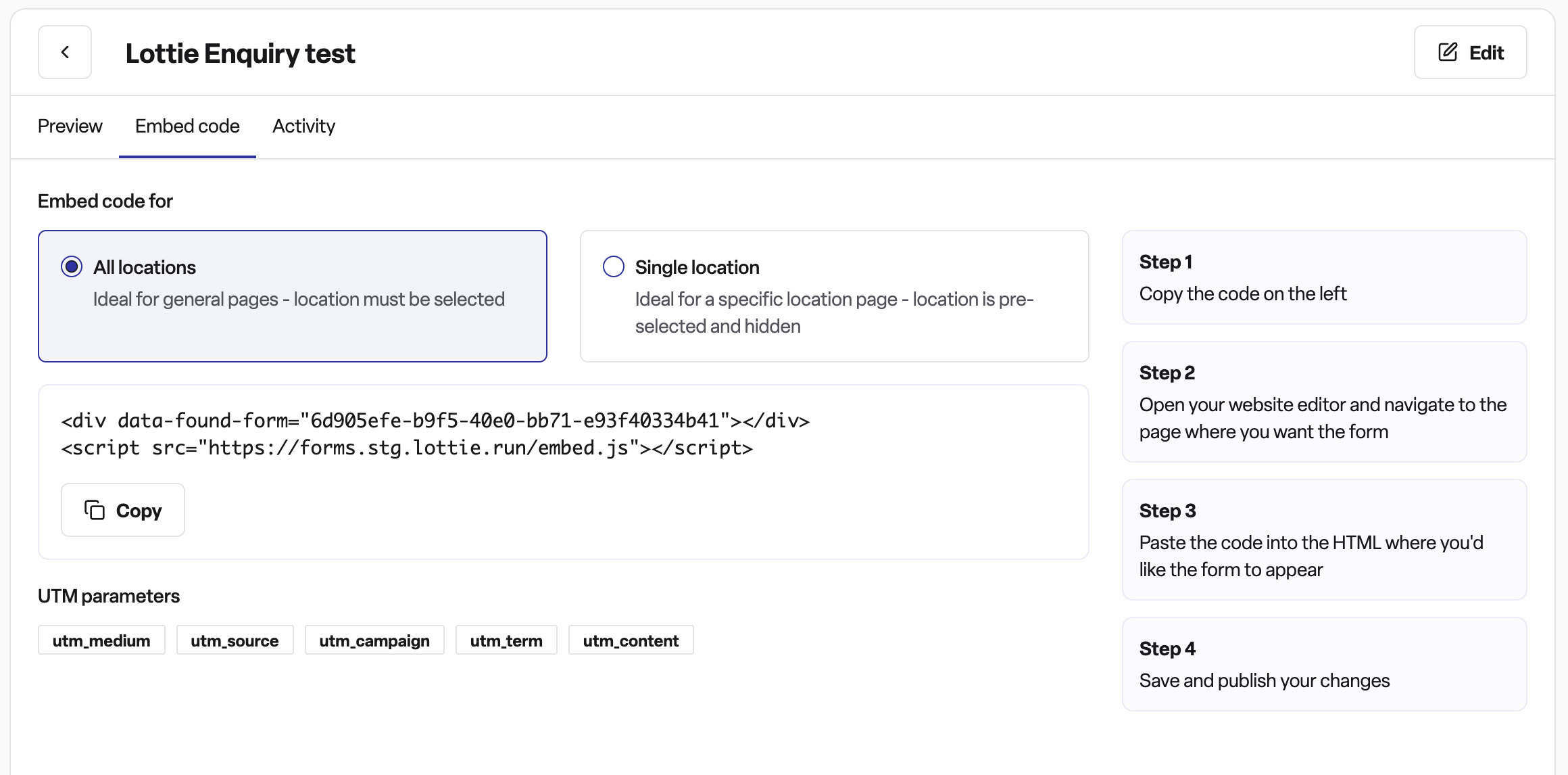Choose the Single location radio option
1568x775 pixels.
(x=614, y=266)
